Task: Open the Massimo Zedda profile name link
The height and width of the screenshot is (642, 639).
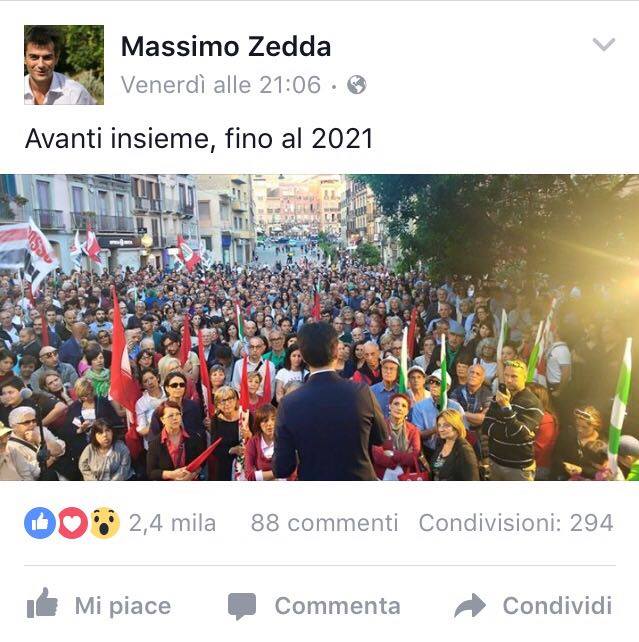Action: click(226, 46)
